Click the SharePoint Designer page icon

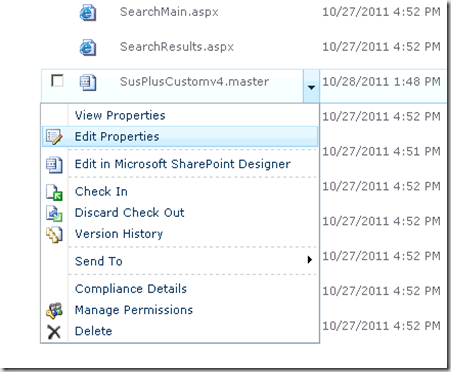[54, 165]
